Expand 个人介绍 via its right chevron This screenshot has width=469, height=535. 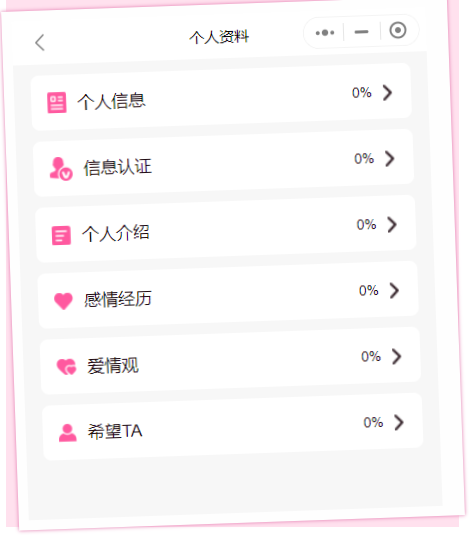click(x=392, y=225)
